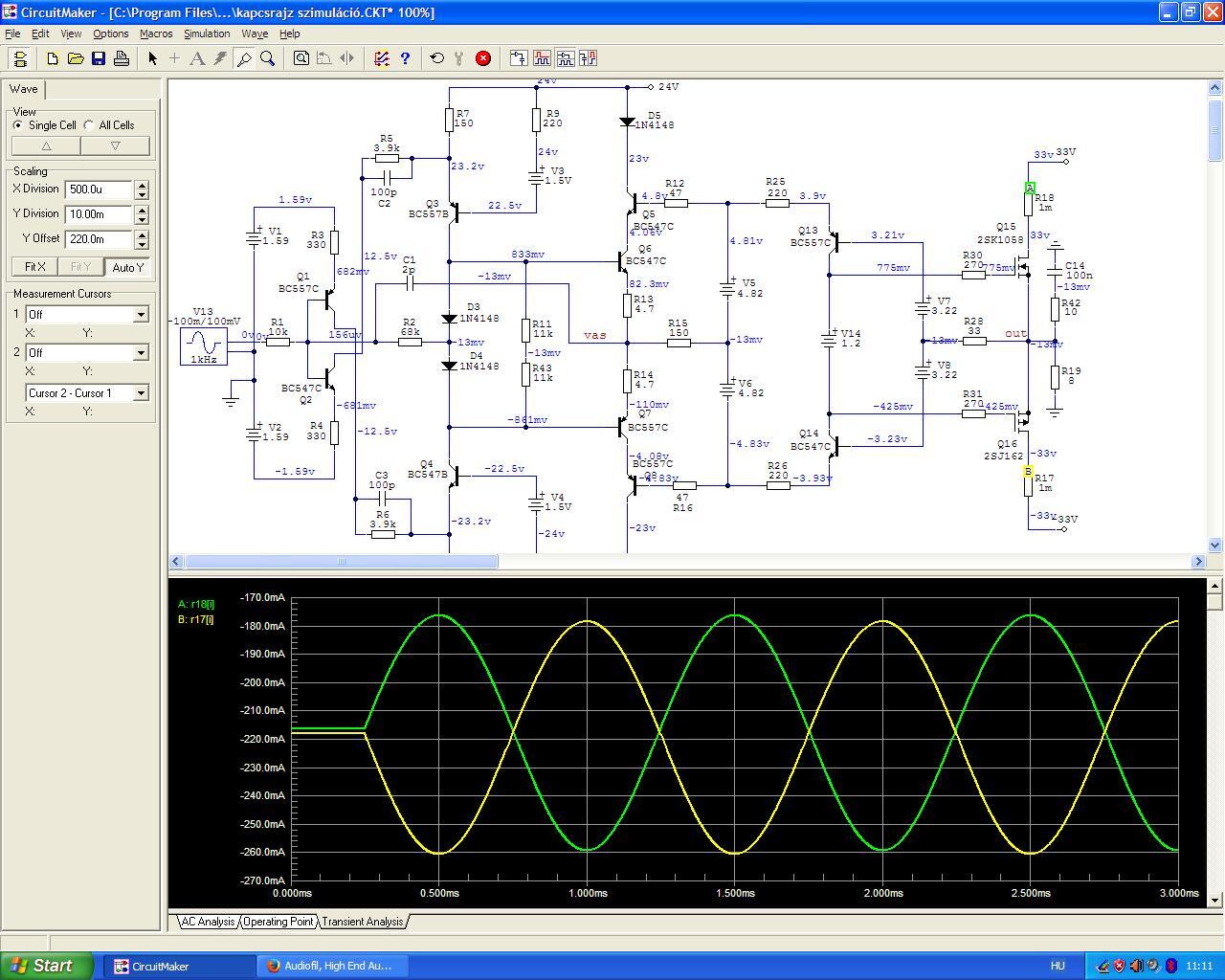Image resolution: width=1225 pixels, height=980 pixels.
Task: Open the Simulation menu
Action: [x=207, y=33]
